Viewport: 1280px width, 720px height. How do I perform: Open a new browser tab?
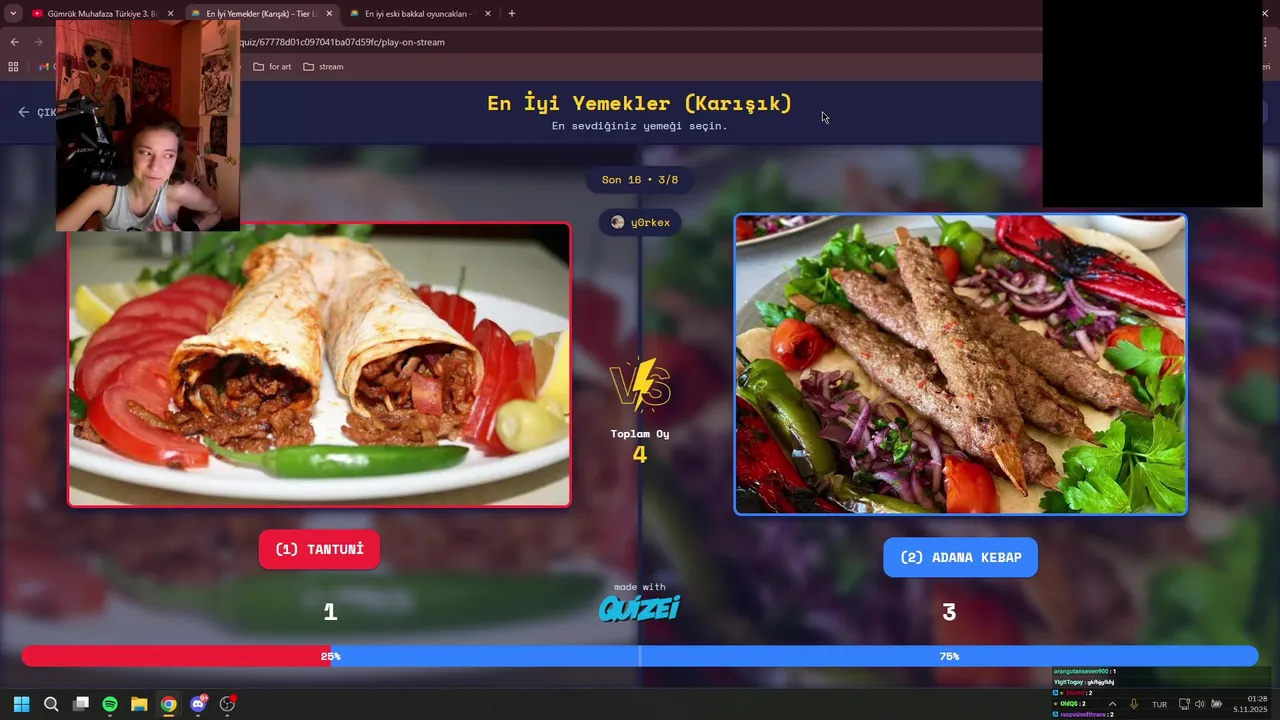pos(512,14)
